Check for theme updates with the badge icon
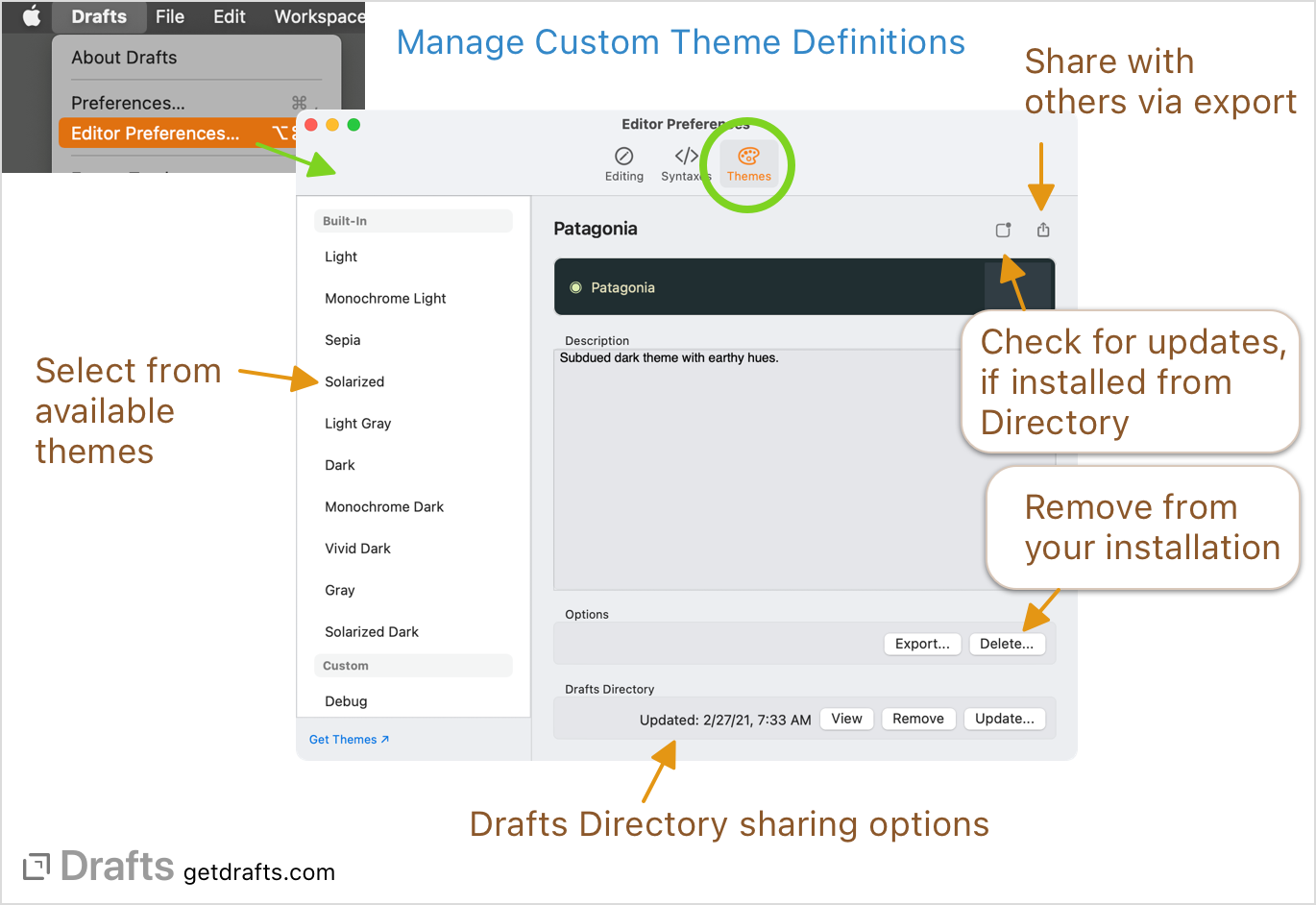 [x=1003, y=230]
